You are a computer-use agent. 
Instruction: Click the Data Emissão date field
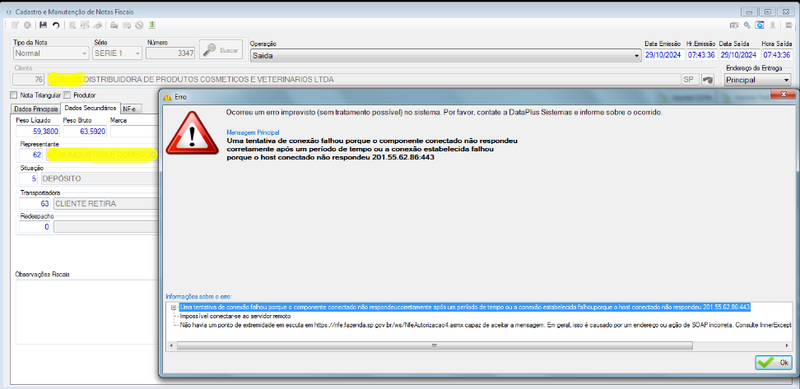(664, 55)
